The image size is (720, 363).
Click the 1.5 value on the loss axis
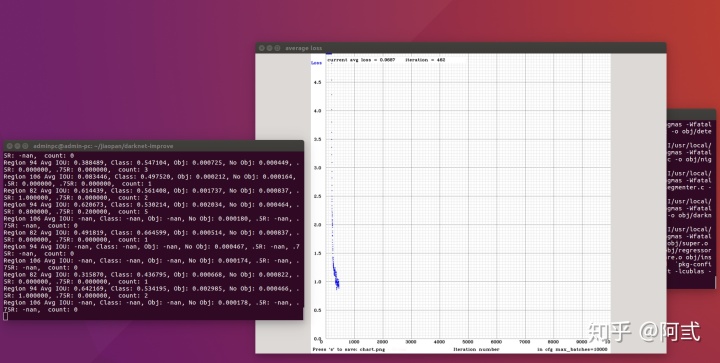click(x=317, y=253)
